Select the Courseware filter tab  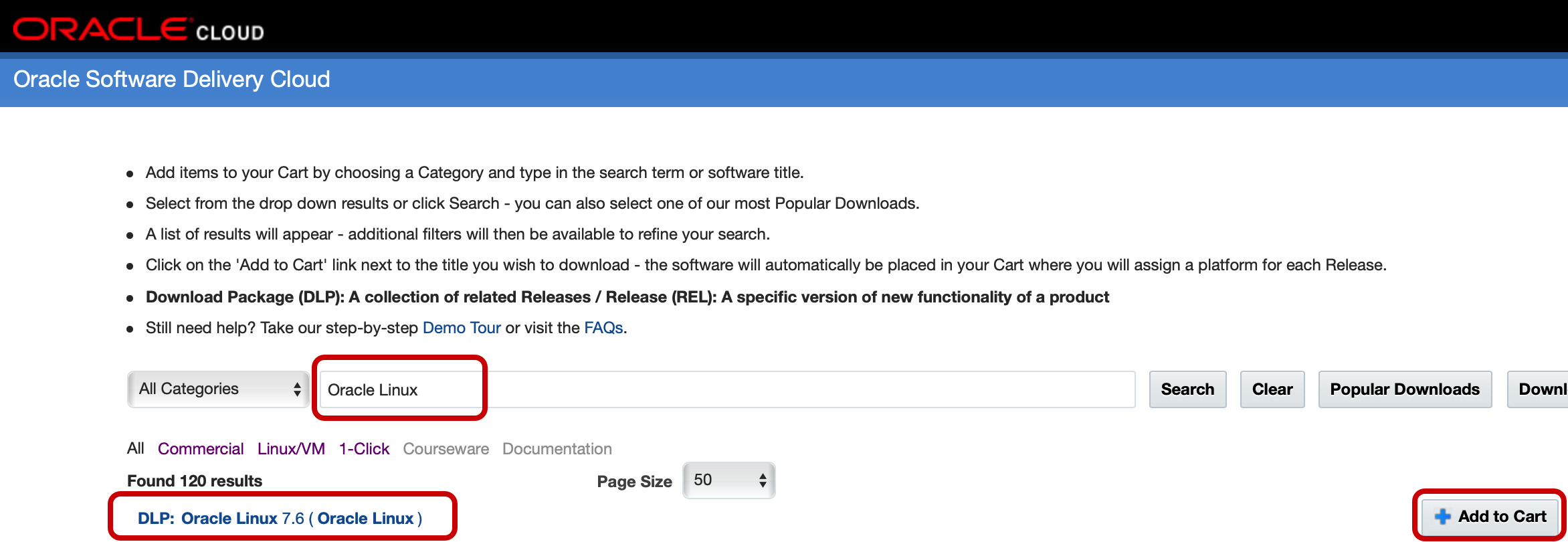tap(446, 449)
